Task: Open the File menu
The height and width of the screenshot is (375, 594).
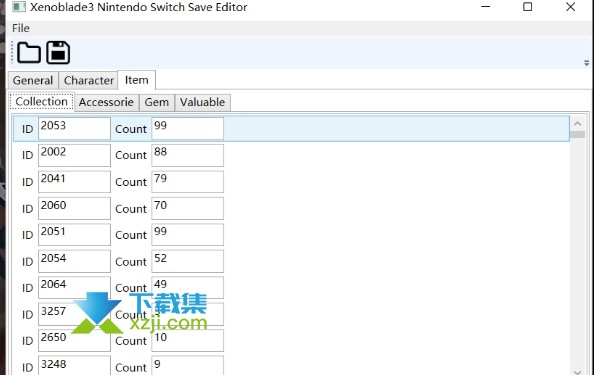Action: coord(20,28)
